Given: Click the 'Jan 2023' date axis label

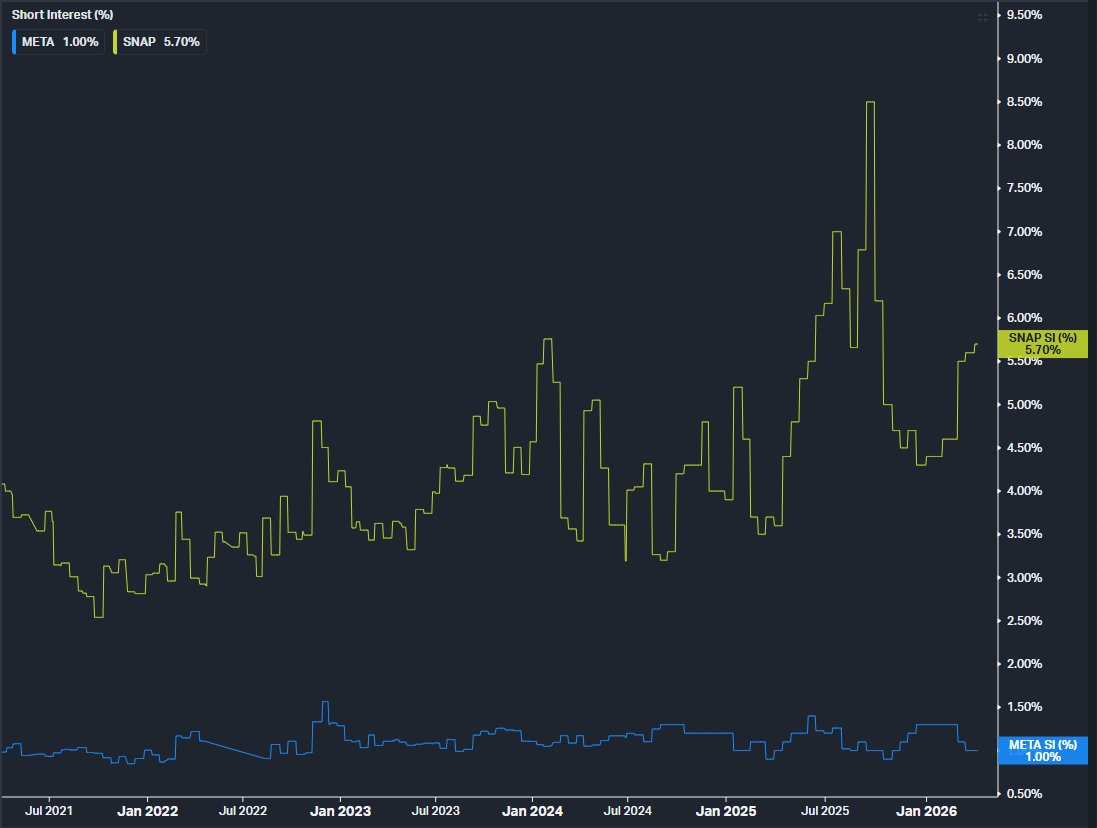Looking at the screenshot, I should pyautogui.click(x=340, y=811).
